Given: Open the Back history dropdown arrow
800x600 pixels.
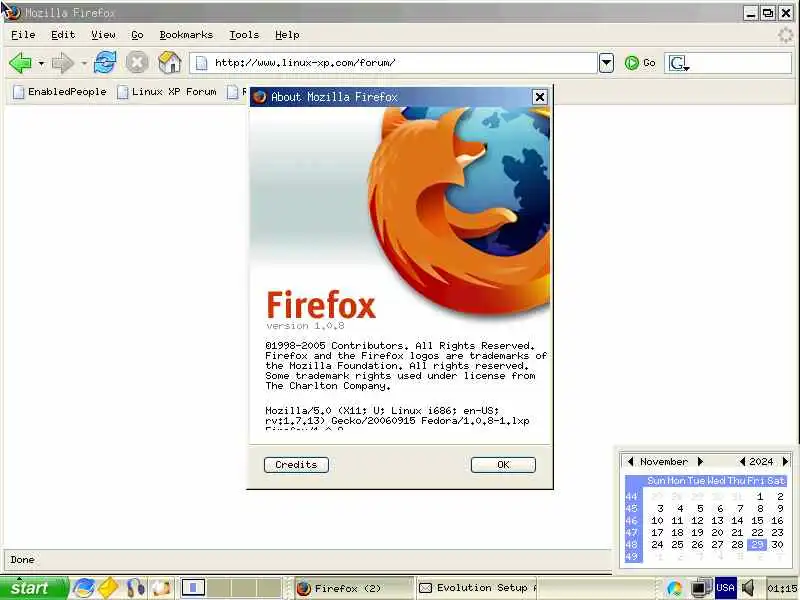Looking at the screenshot, I should tap(41, 64).
